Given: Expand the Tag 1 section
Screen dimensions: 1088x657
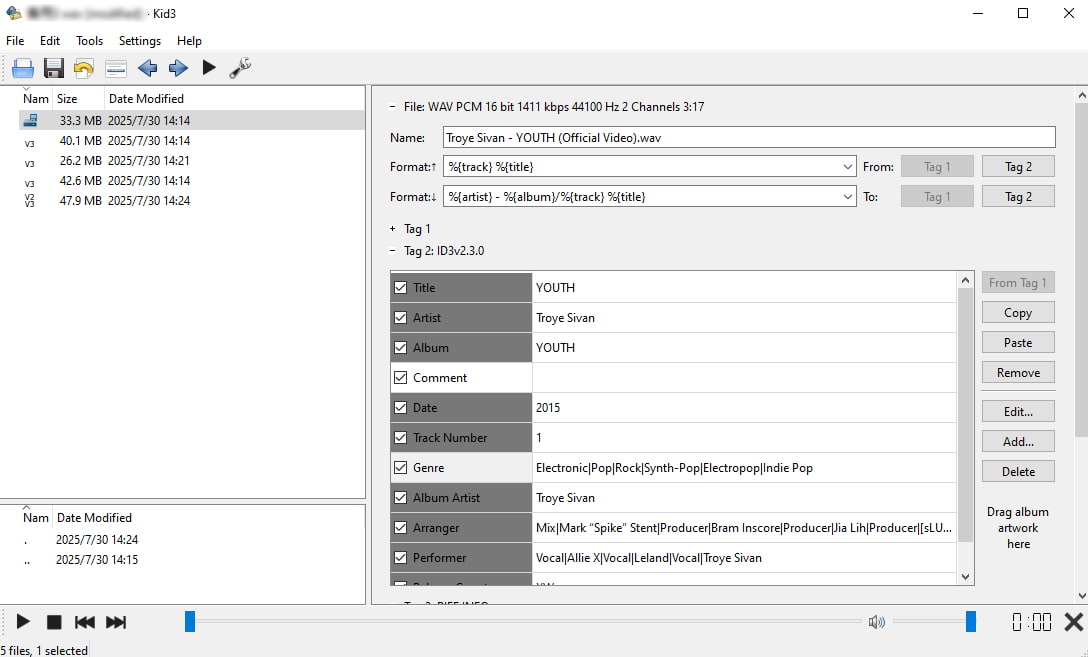Looking at the screenshot, I should [393, 229].
